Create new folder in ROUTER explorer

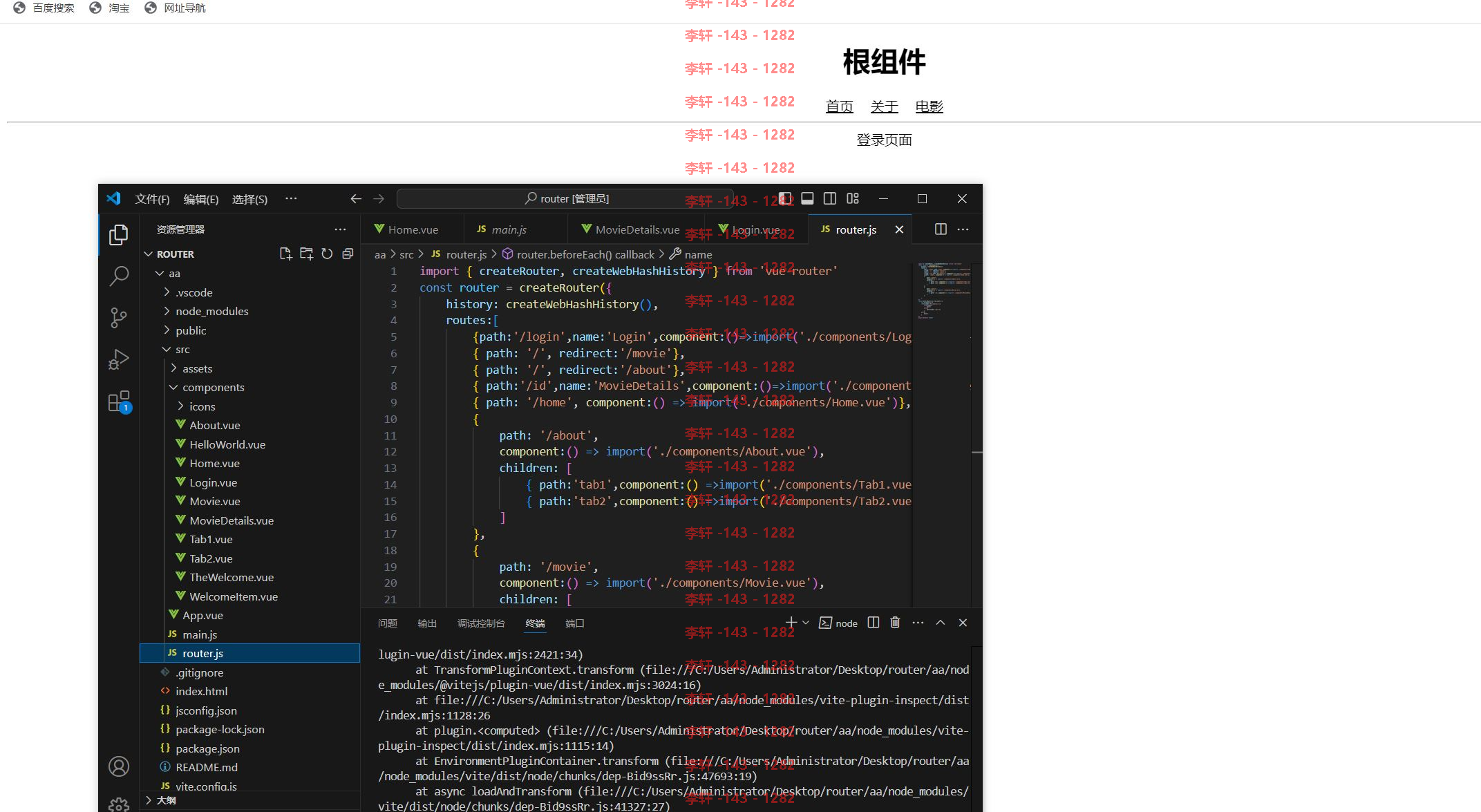(x=306, y=254)
